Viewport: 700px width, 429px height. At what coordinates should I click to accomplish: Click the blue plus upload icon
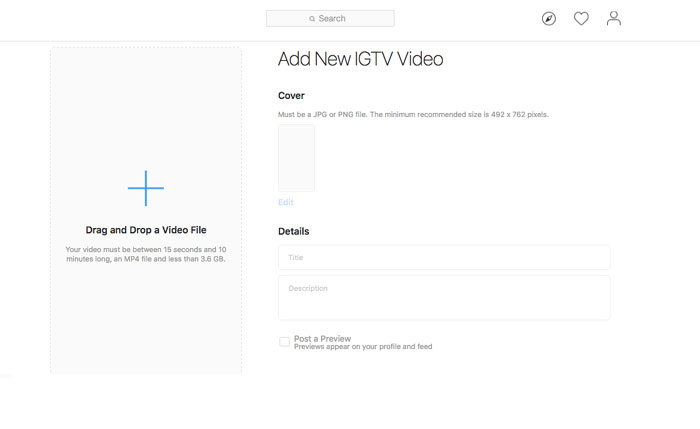tap(146, 188)
